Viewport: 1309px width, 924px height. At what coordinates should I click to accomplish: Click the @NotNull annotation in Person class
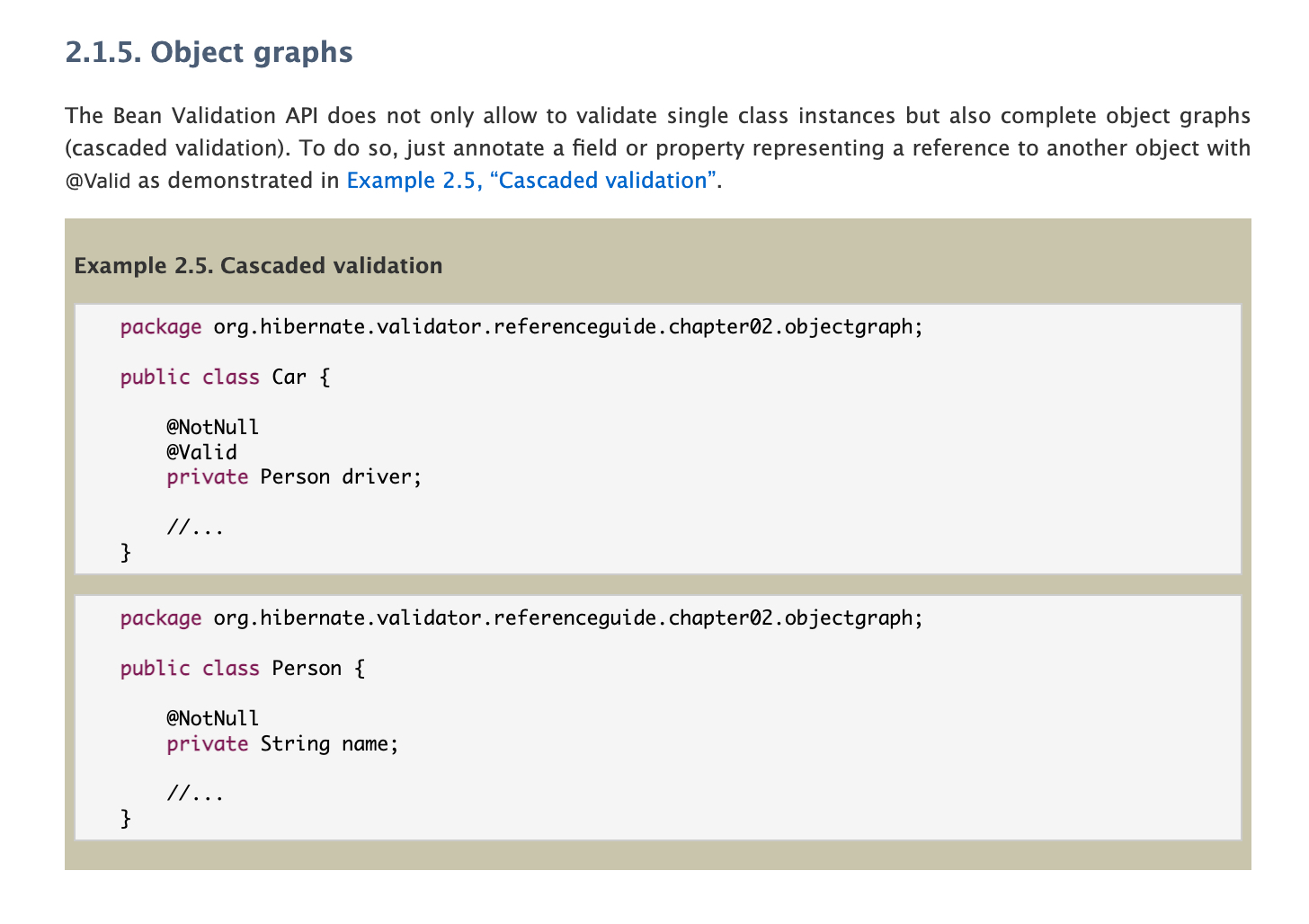[212, 718]
